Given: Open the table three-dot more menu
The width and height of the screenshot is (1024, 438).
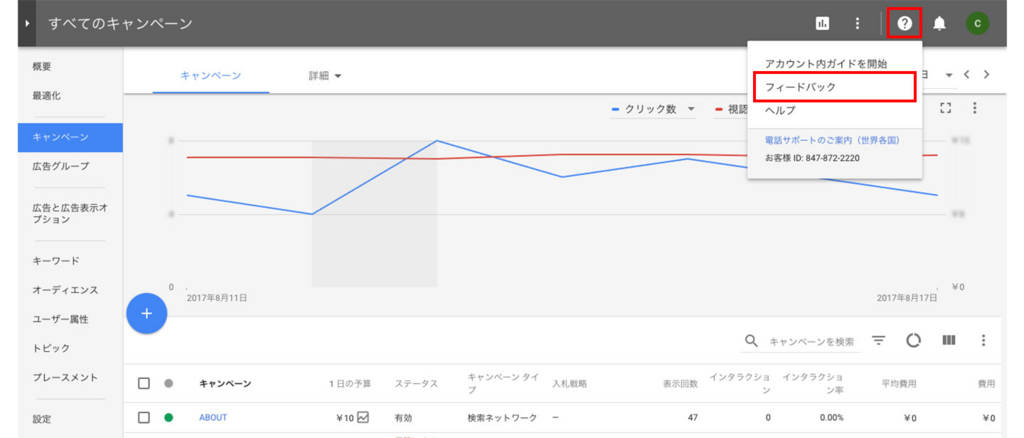Looking at the screenshot, I should 984,341.
